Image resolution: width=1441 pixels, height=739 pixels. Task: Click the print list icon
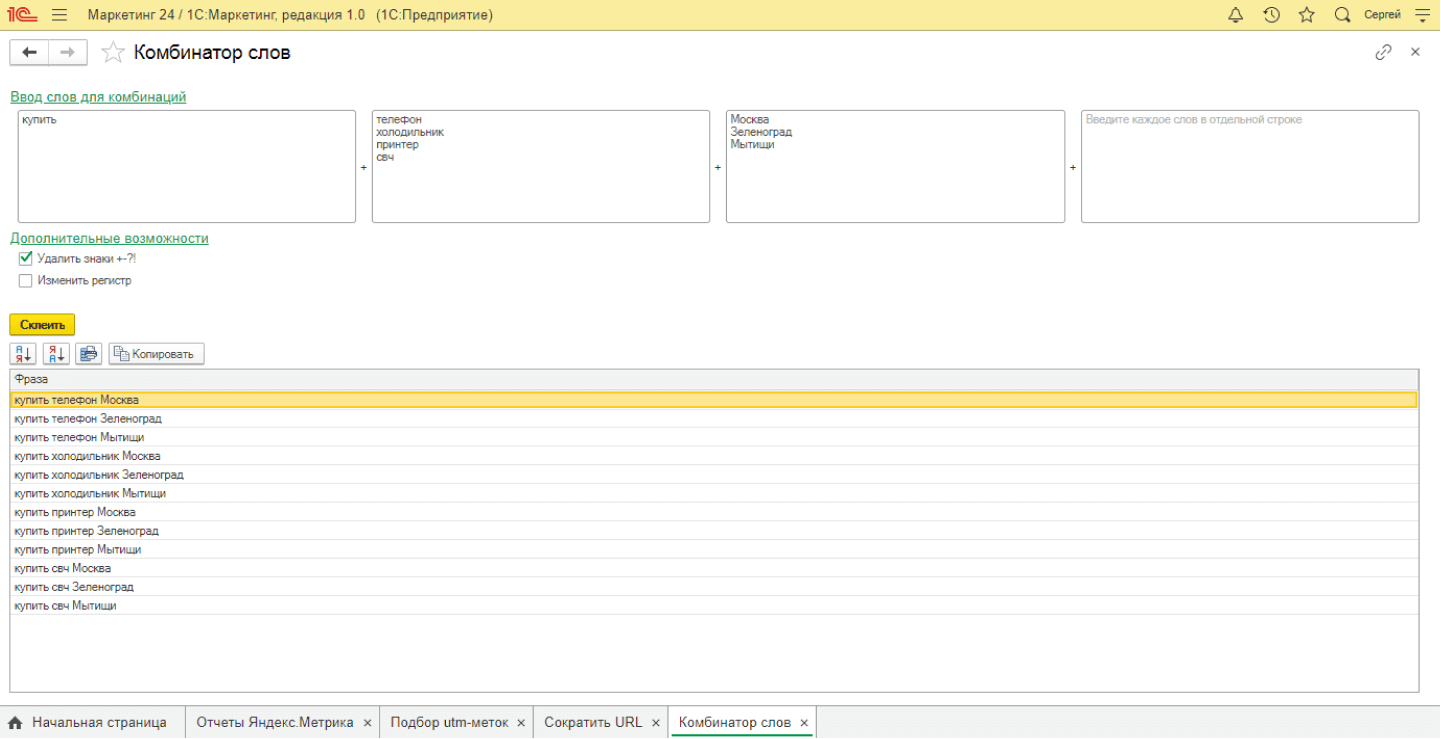(x=89, y=353)
